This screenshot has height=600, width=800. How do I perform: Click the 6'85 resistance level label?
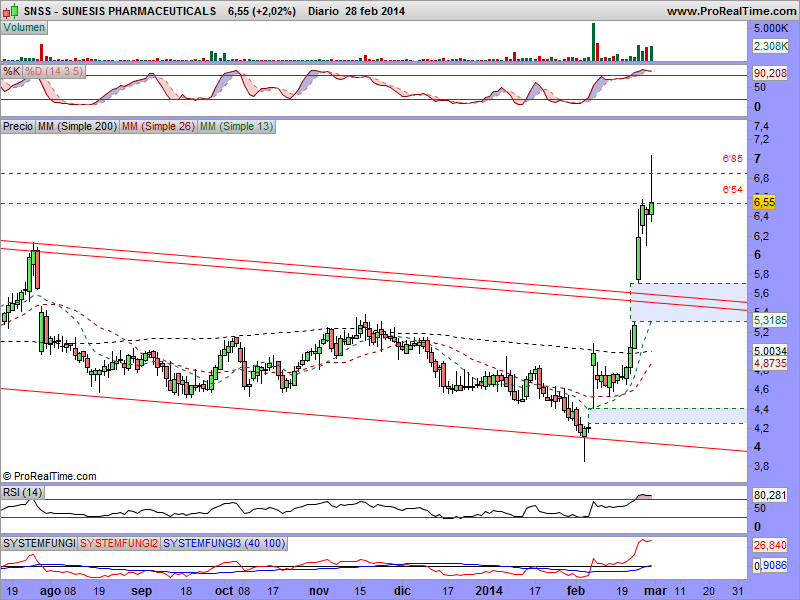(x=732, y=159)
